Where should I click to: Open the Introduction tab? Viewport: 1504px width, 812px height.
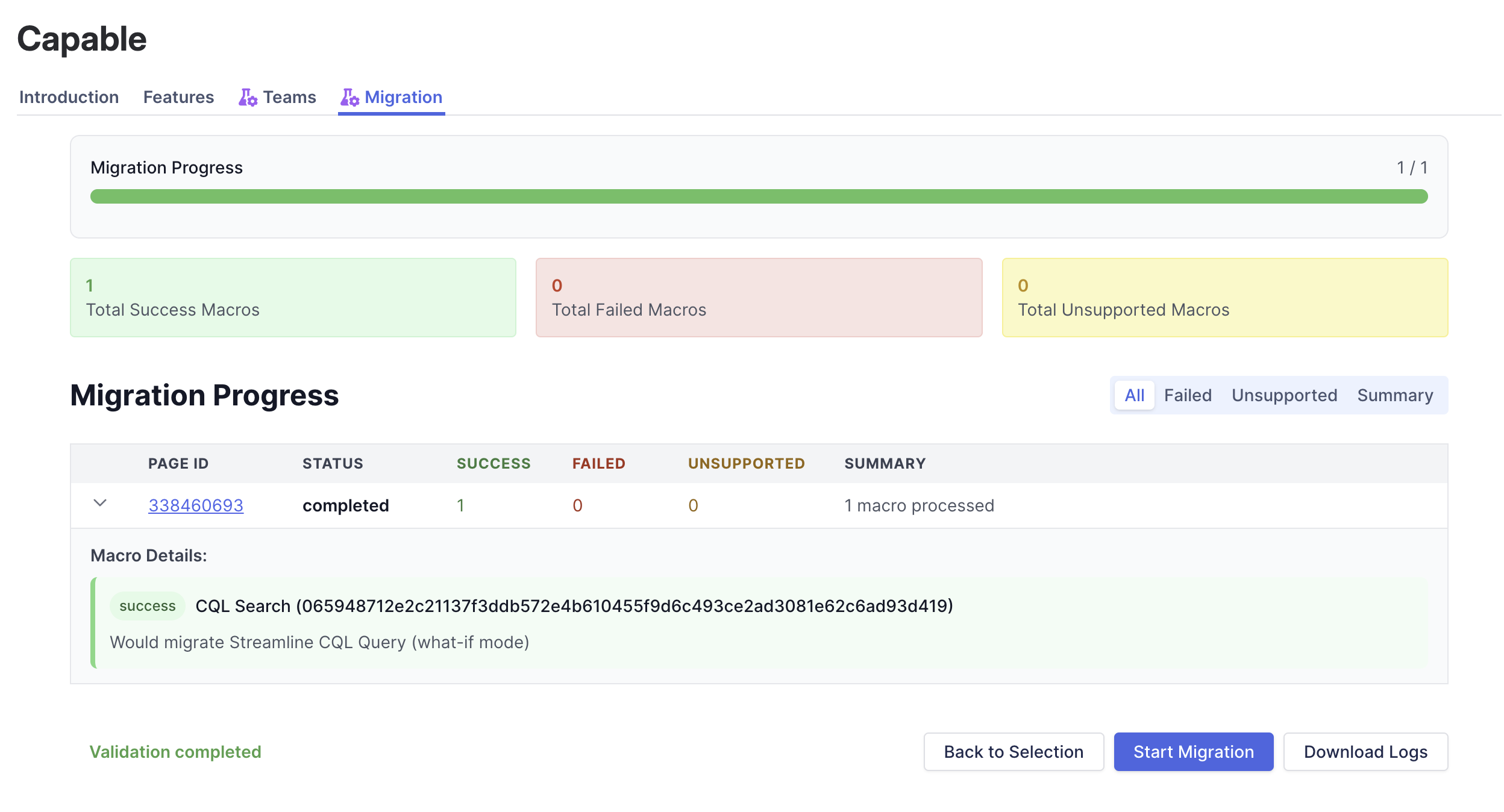[x=69, y=98]
